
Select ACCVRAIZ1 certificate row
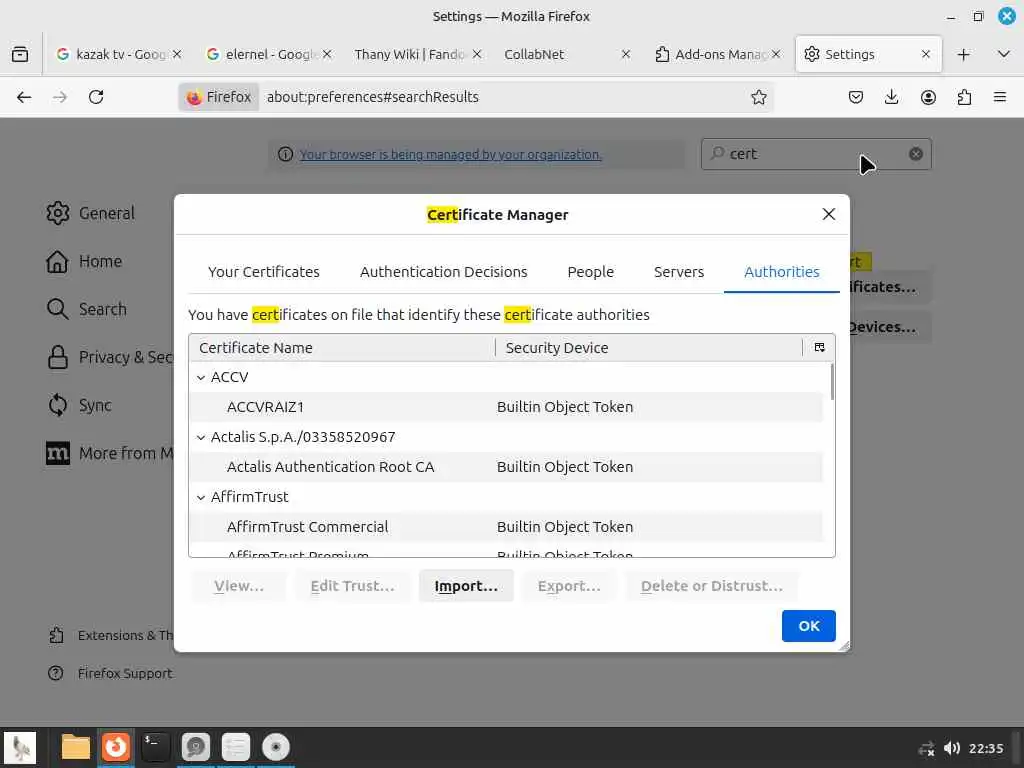pos(506,407)
